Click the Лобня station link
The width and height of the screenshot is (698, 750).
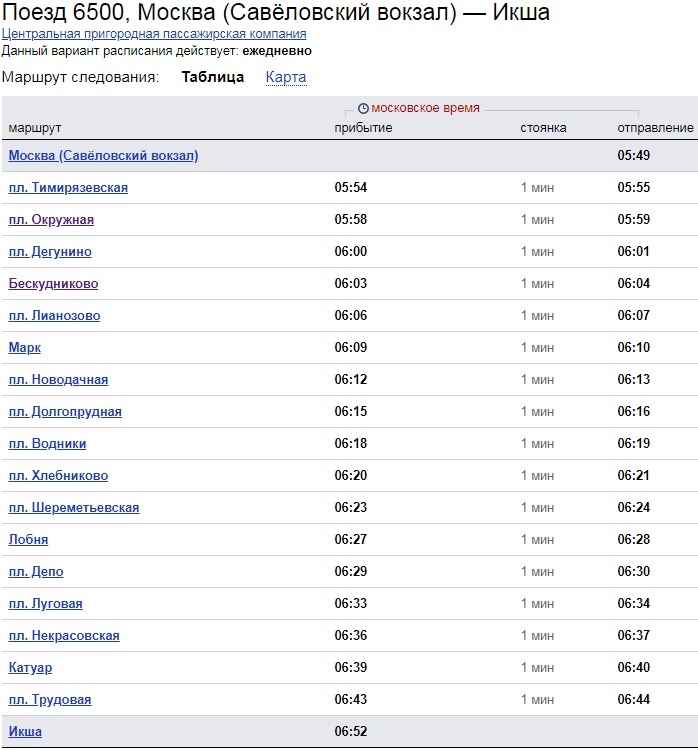click(x=28, y=540)
